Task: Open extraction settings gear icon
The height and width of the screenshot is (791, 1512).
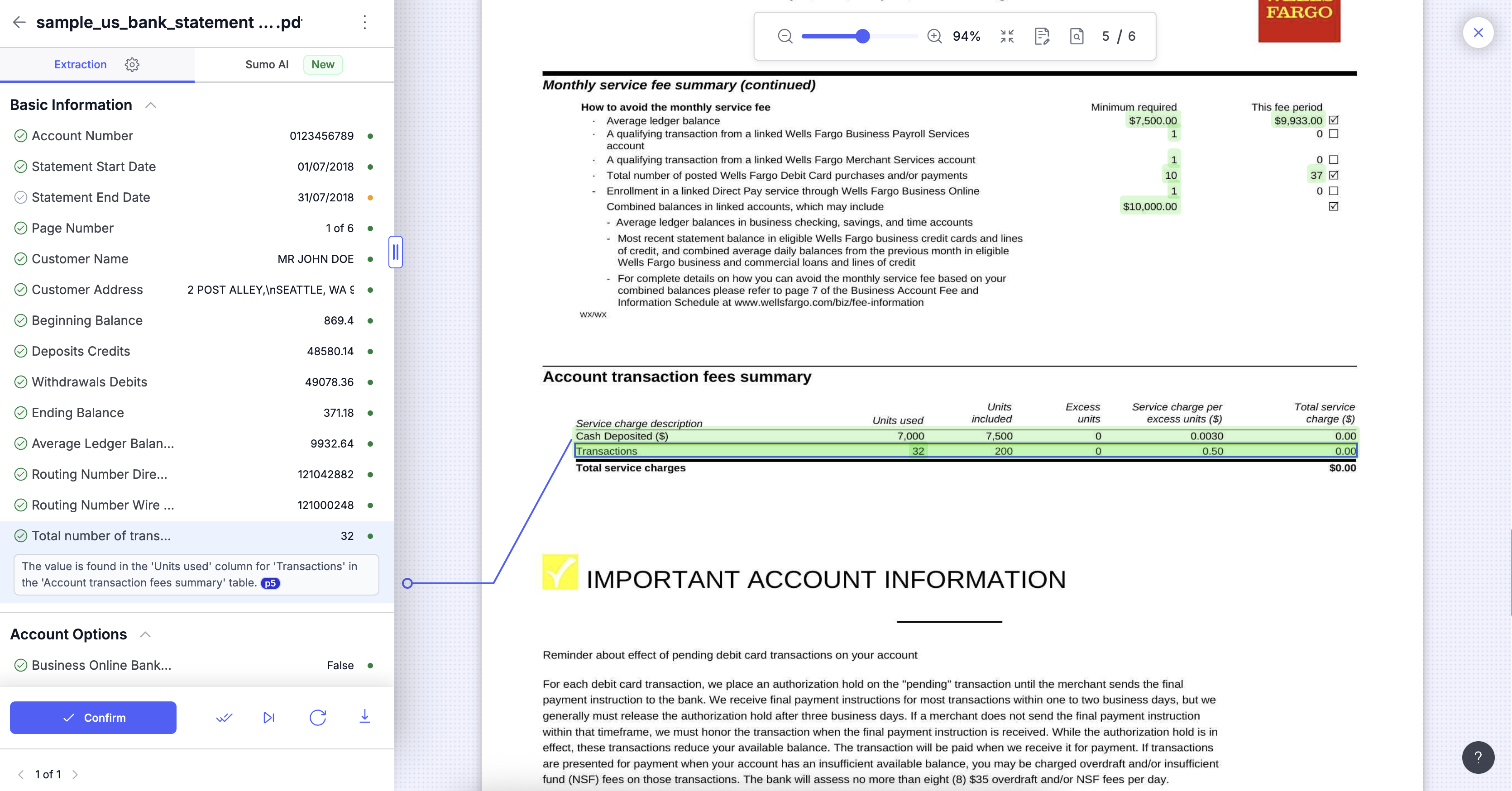Action: click(132, 65)
